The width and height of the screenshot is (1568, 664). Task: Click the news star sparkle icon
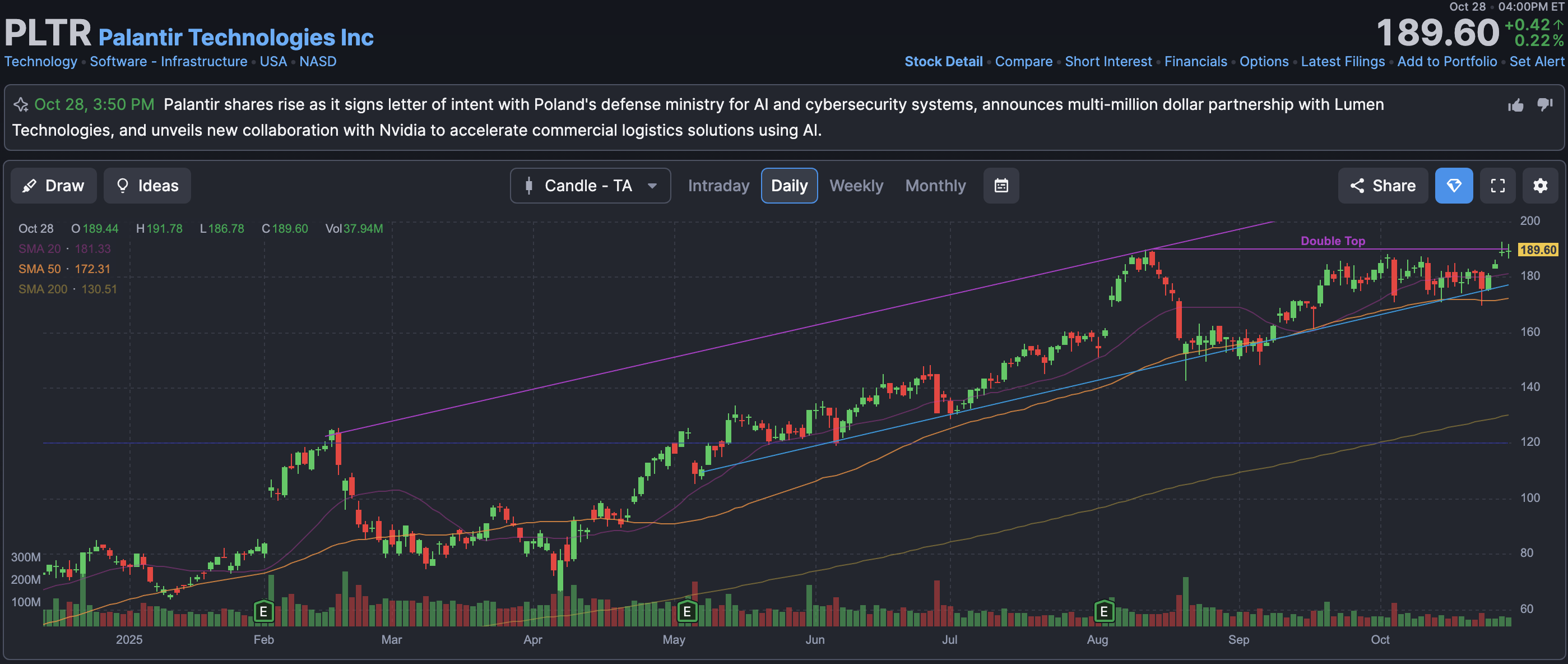21,105
